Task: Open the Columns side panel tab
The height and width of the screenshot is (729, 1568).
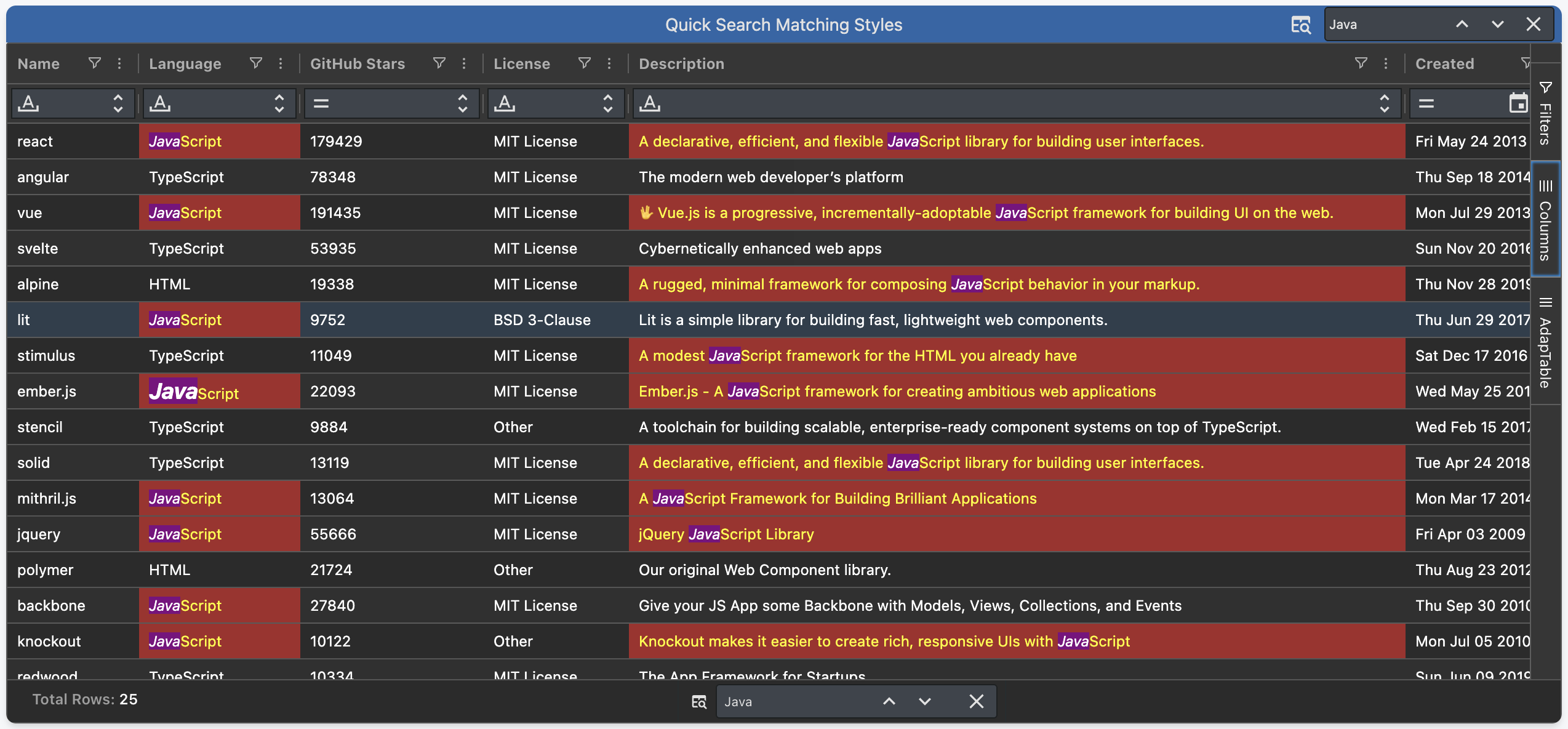Action: (1545, 220)
